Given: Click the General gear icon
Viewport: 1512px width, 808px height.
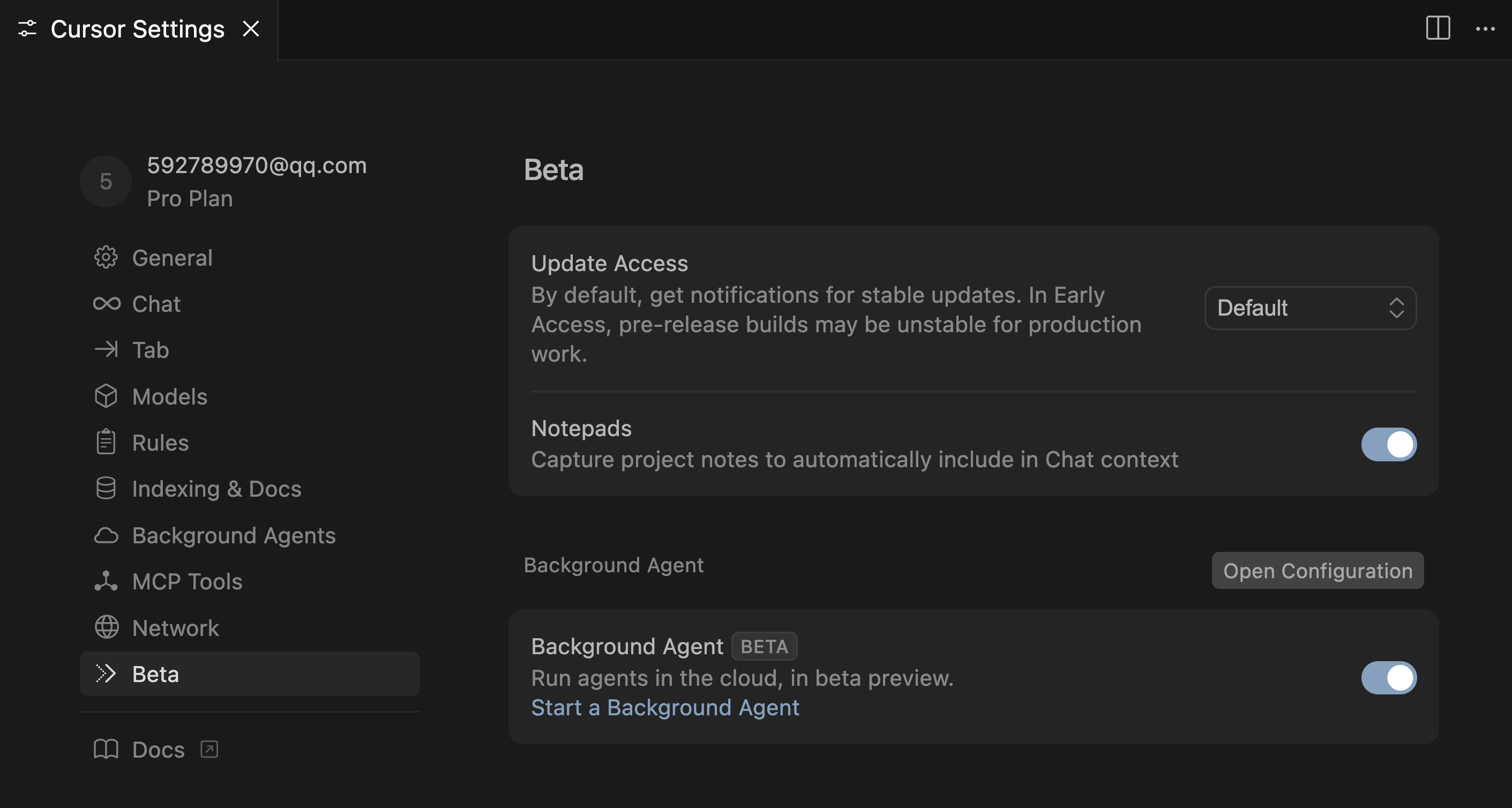Looking at the screenshot, I should coord(106,258).
